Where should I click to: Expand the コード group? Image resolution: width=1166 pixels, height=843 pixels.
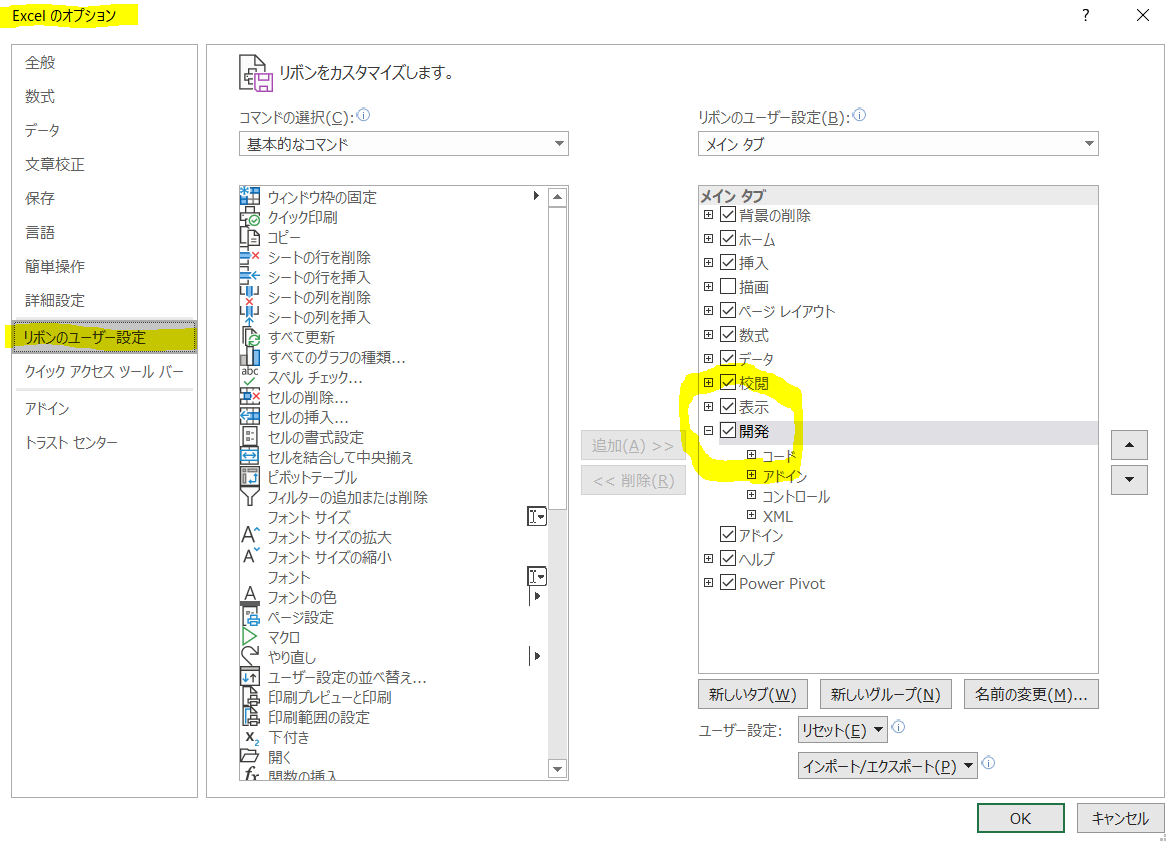click(752, 454)
